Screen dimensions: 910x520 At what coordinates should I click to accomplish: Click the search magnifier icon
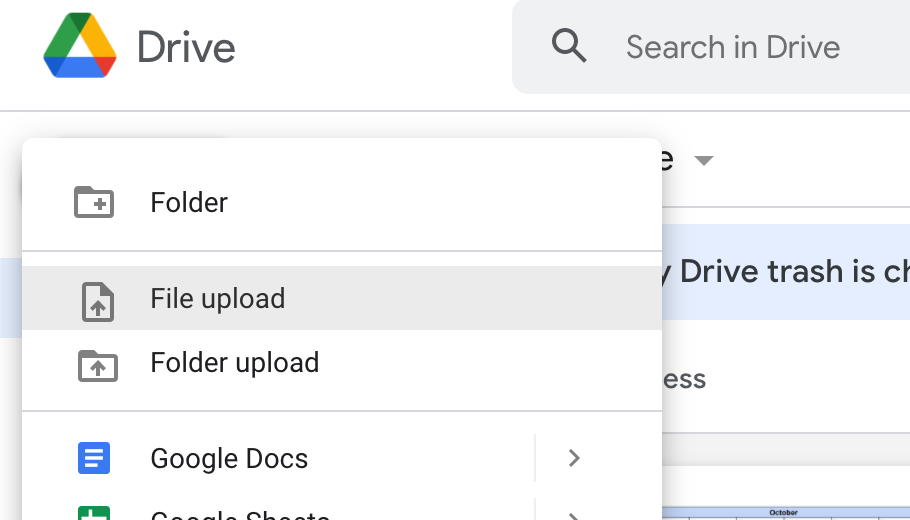(x=569, y=46)
